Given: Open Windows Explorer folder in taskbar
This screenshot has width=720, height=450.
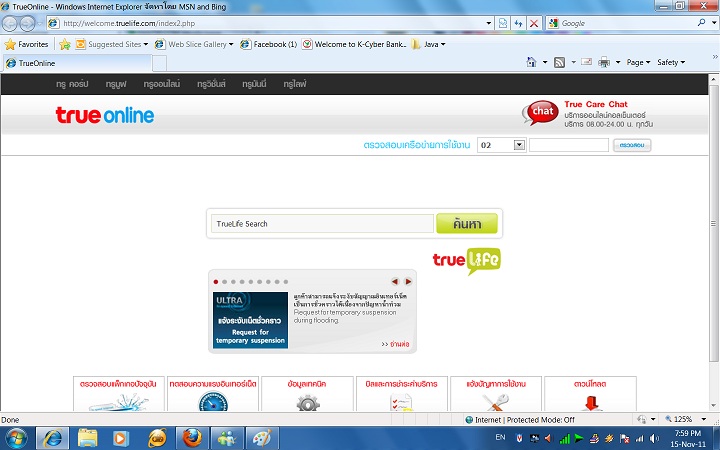Looking at the screenshot, I should click(87, 438).
